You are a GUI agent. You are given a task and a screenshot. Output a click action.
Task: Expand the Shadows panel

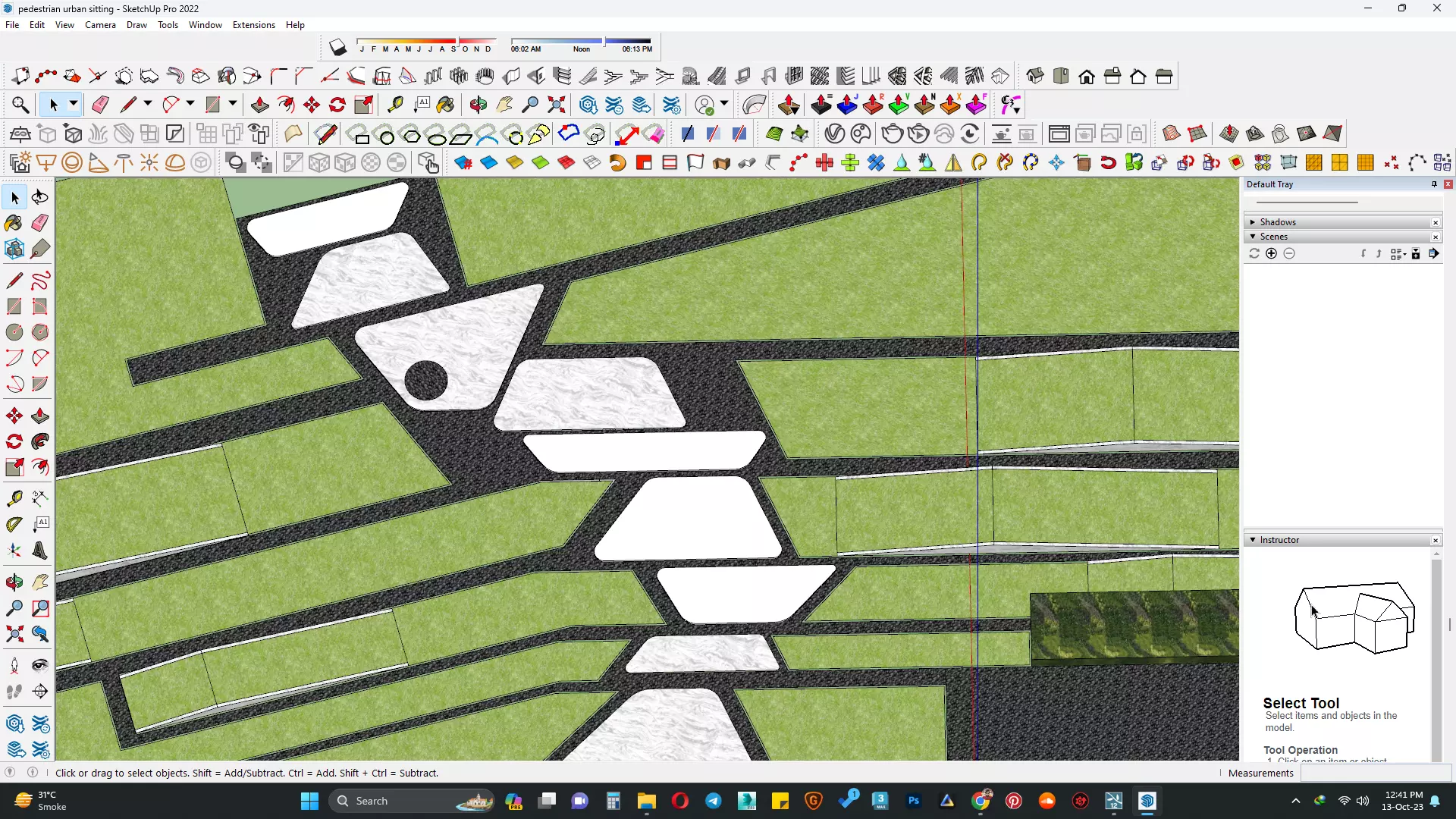click(1253, 222)
